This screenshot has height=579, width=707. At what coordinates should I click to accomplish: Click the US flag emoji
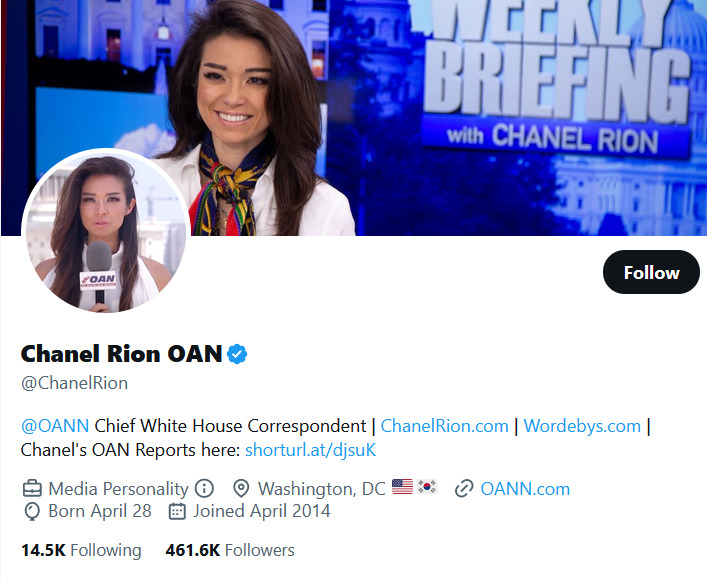click(x=402, y=487)
